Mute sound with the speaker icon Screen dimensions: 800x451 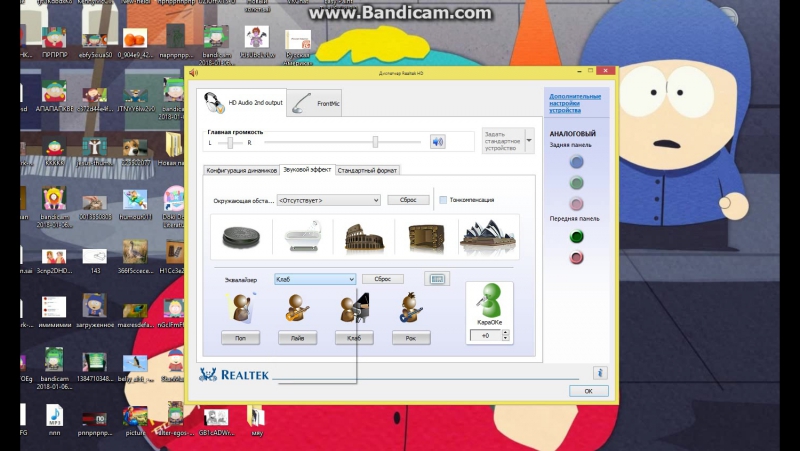pos(438,142)
